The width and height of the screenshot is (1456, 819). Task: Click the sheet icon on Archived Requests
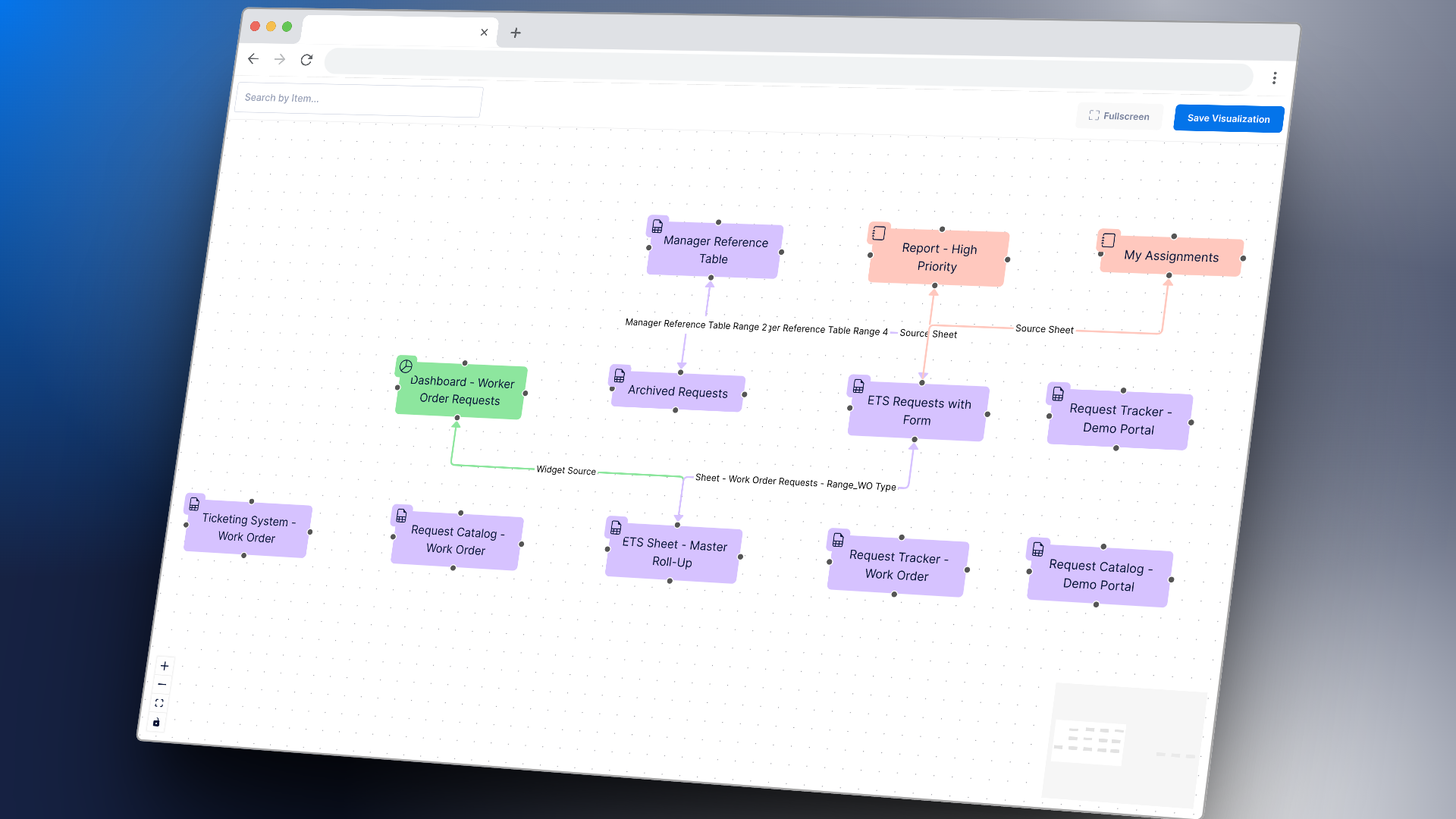click(620, 374)
